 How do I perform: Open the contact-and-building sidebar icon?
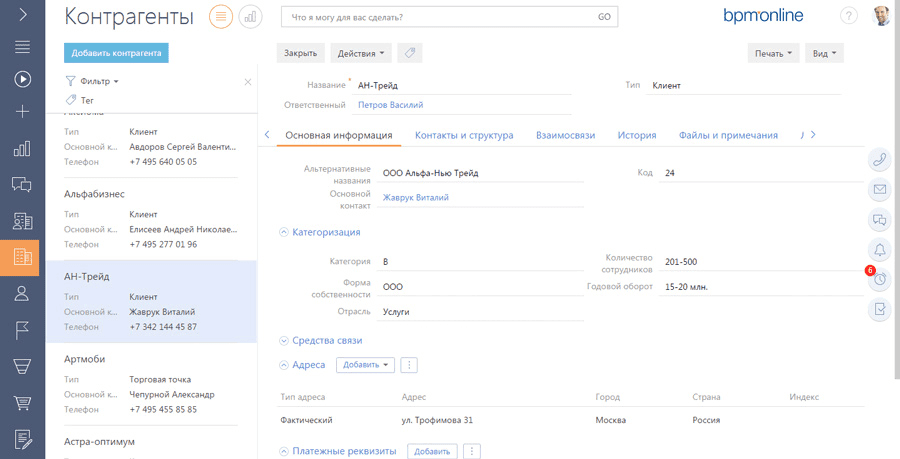point(22,221)
